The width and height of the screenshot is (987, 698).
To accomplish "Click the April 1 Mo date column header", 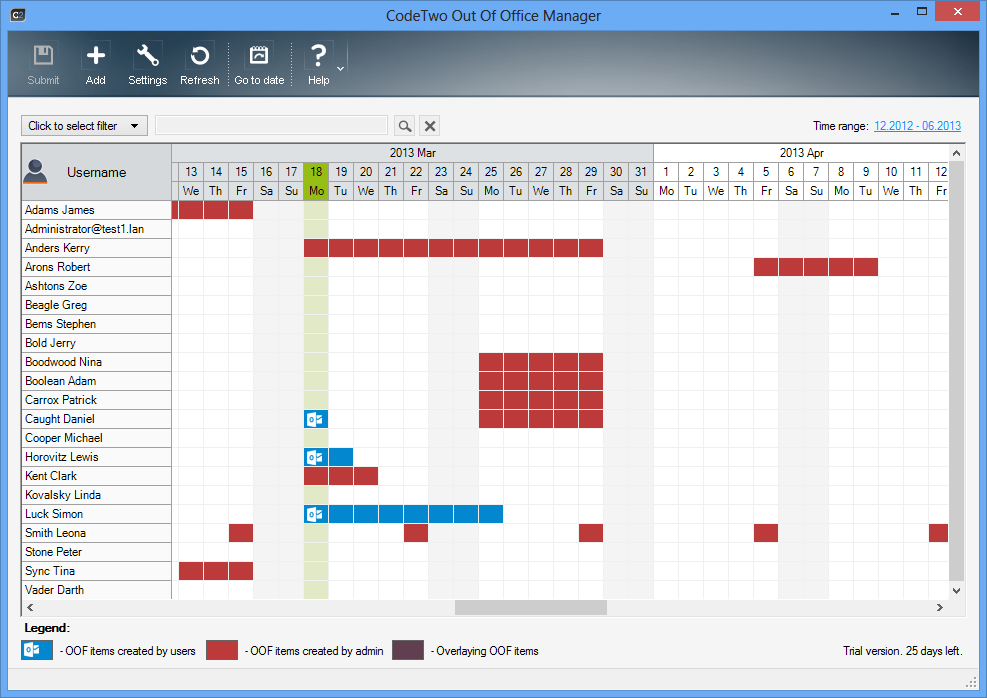I will pos(666,181).
